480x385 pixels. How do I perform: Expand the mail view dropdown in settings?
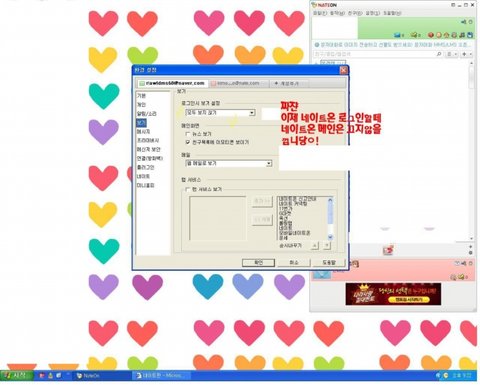[229, 163]
